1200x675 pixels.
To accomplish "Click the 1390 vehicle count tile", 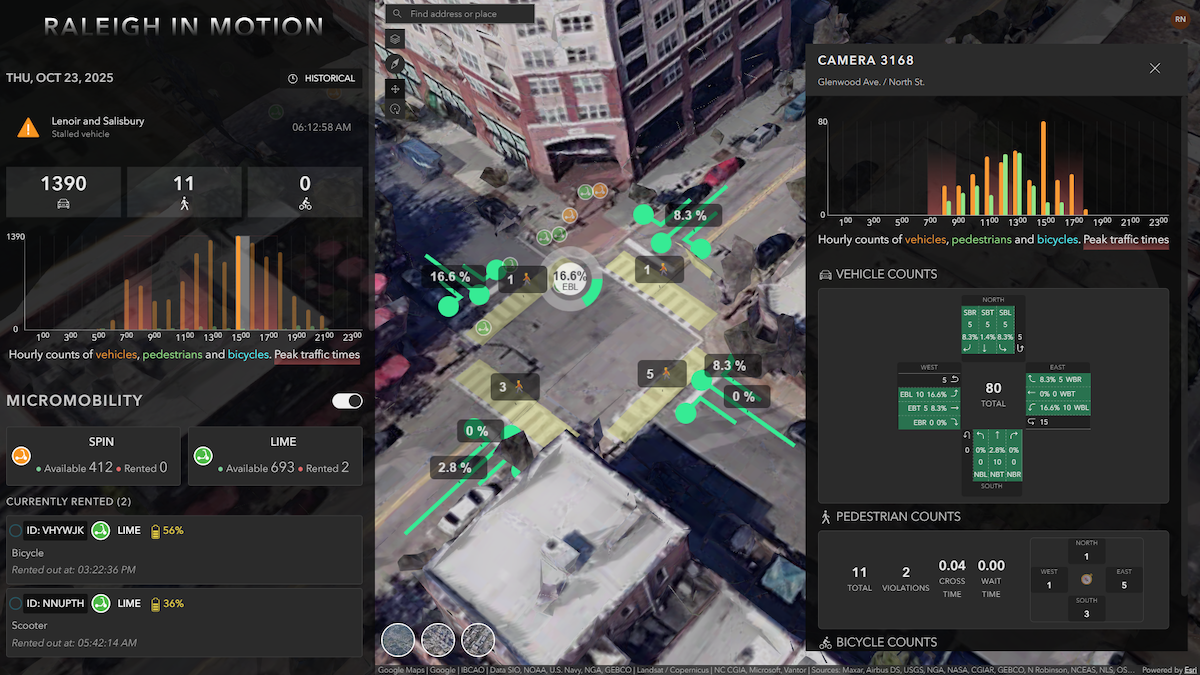I will pyautogui.click(x=63, y=192).
